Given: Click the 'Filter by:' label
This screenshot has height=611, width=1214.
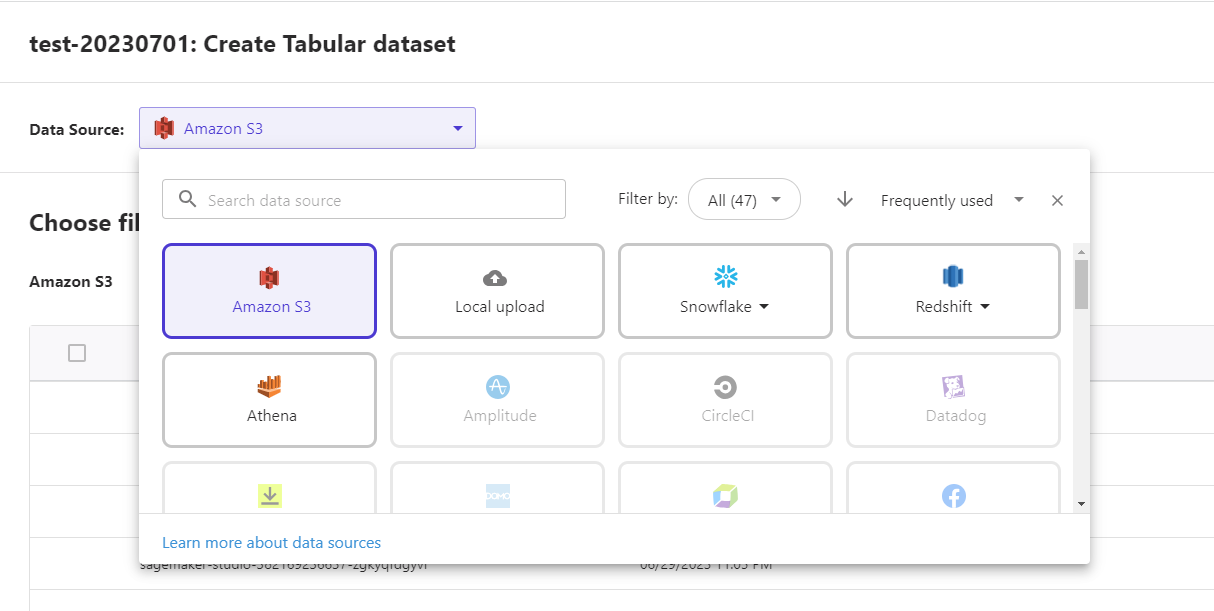Looking at the screenshot, I should (648, 199).
